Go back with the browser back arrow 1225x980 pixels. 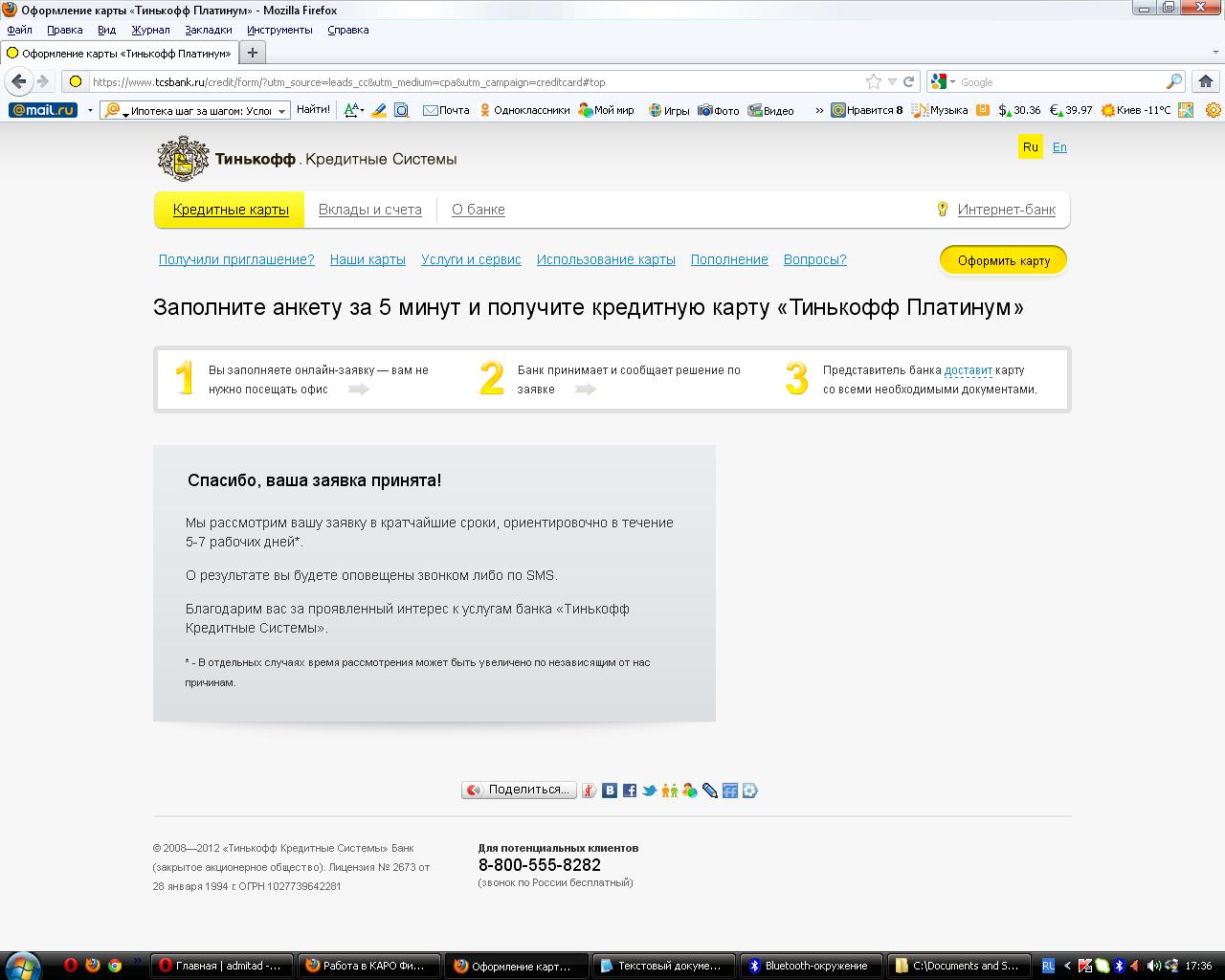coord(19,81)
